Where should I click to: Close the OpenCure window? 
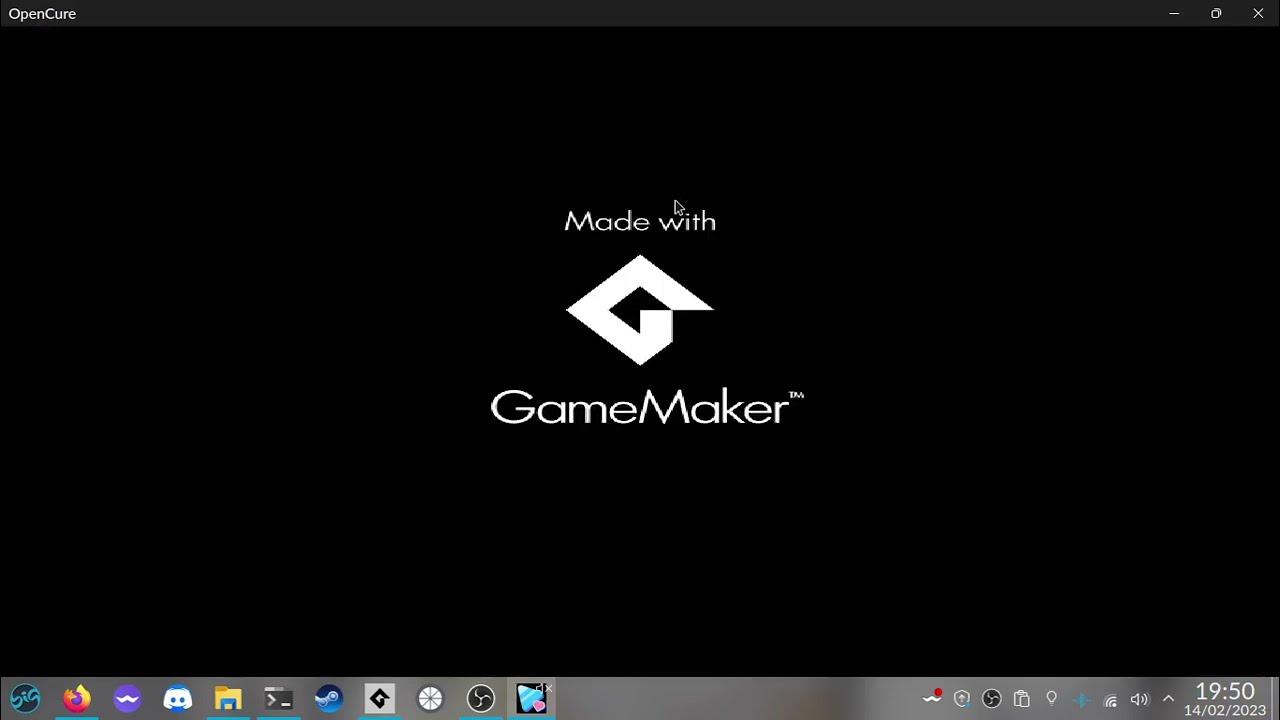pyautogui.click(x=1258, y=13)
